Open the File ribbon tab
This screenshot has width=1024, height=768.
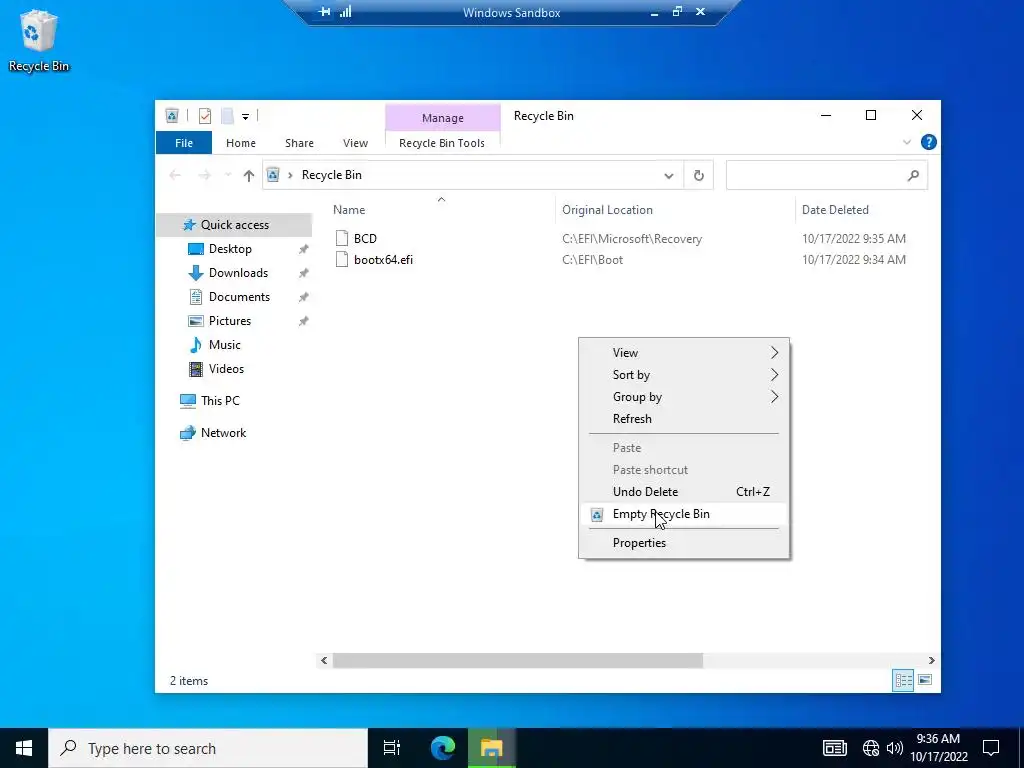click(184, 143)
